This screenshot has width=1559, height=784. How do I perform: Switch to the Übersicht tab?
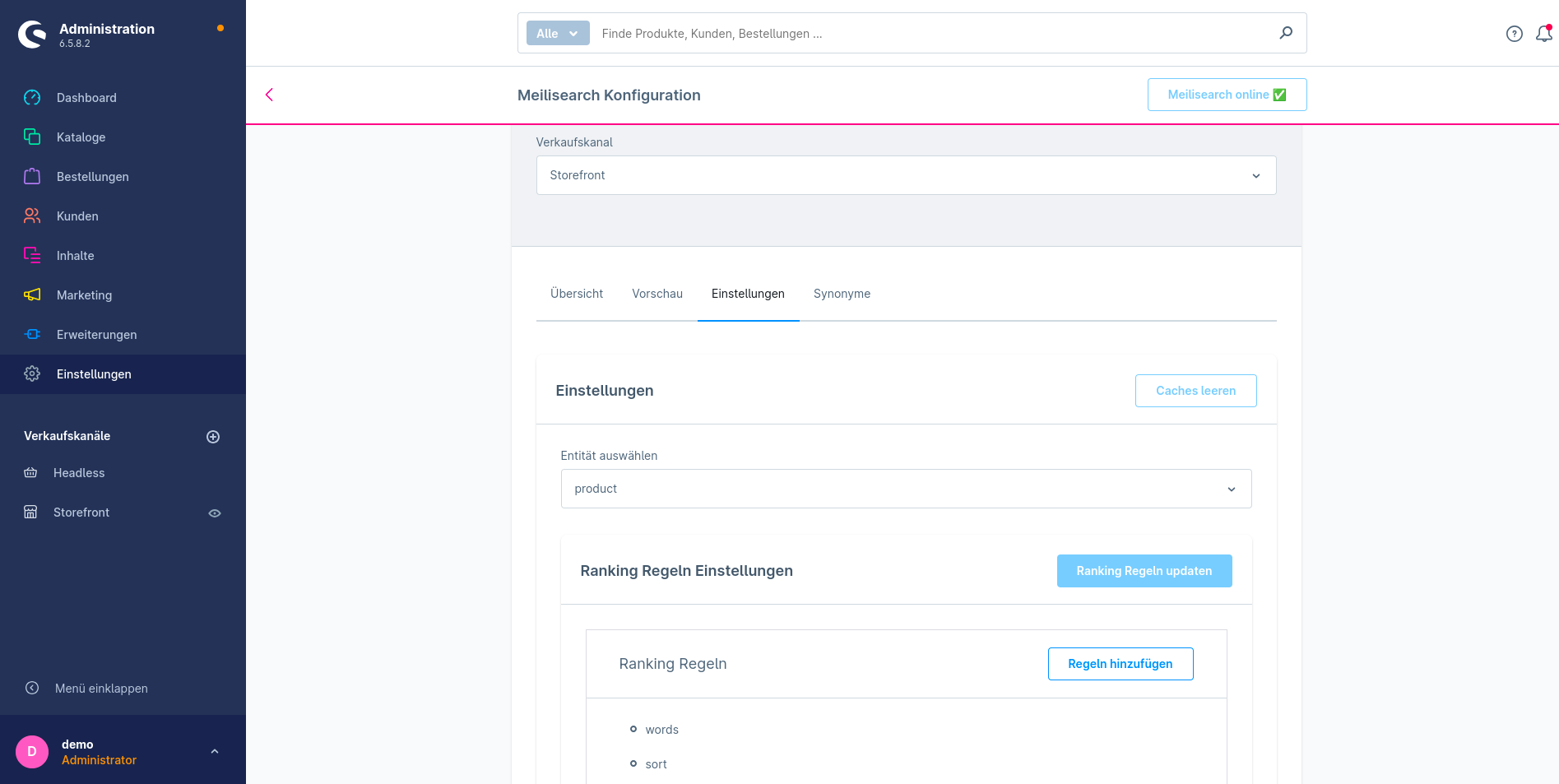pos(577,294)
